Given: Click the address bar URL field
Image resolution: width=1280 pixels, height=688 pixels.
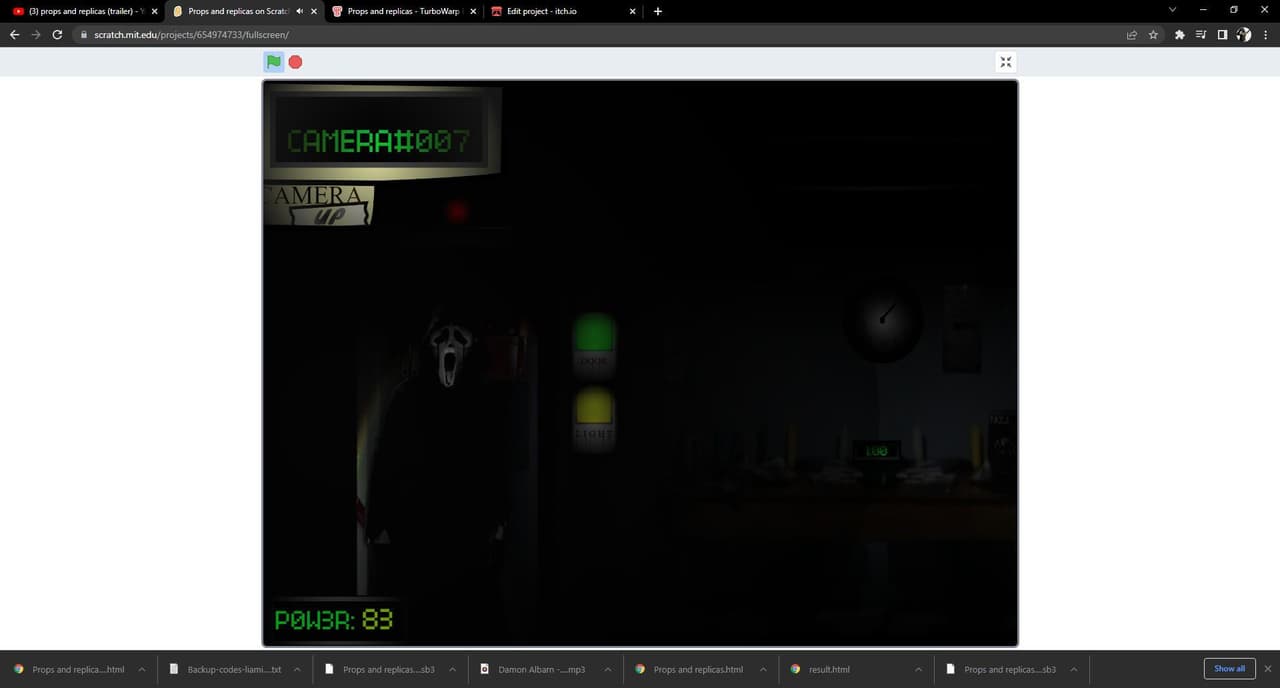Looking at the screenshot, I should click(600, 34).
